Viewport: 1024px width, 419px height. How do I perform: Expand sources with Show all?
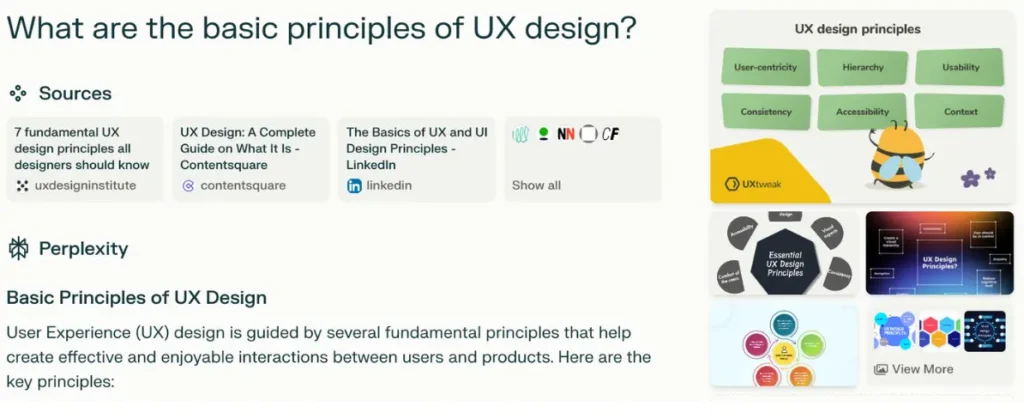[x=536, y=185]
